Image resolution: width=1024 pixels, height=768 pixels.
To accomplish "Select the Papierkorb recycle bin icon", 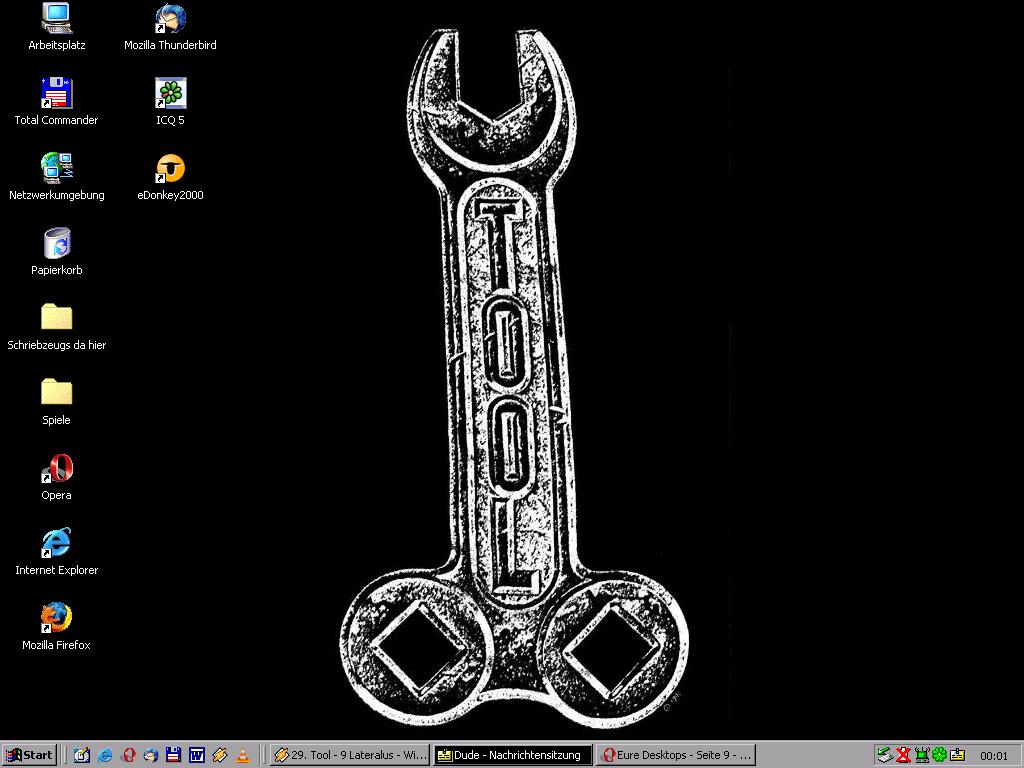I will (57, 252).
